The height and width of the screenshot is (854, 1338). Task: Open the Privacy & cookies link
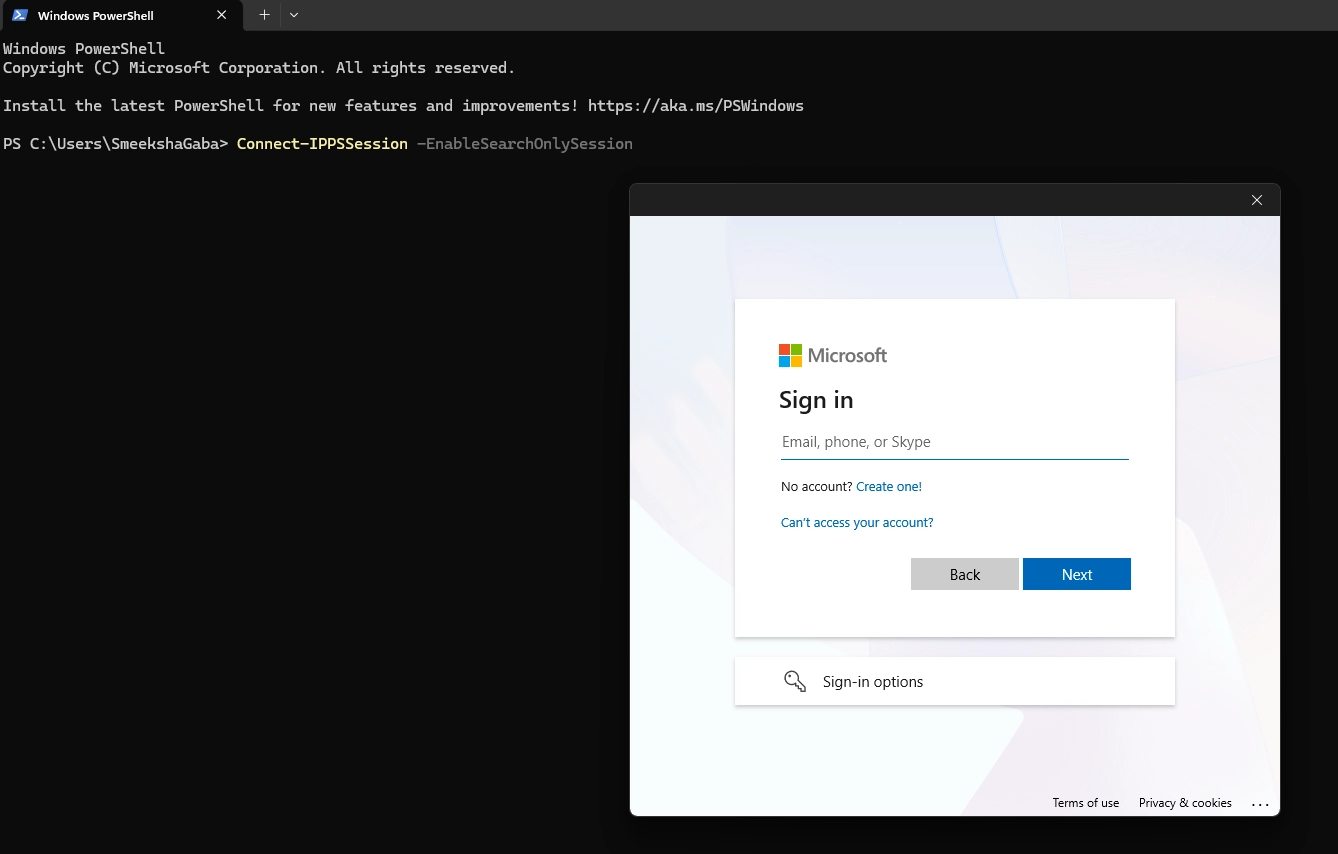(x=1184, y=803)
